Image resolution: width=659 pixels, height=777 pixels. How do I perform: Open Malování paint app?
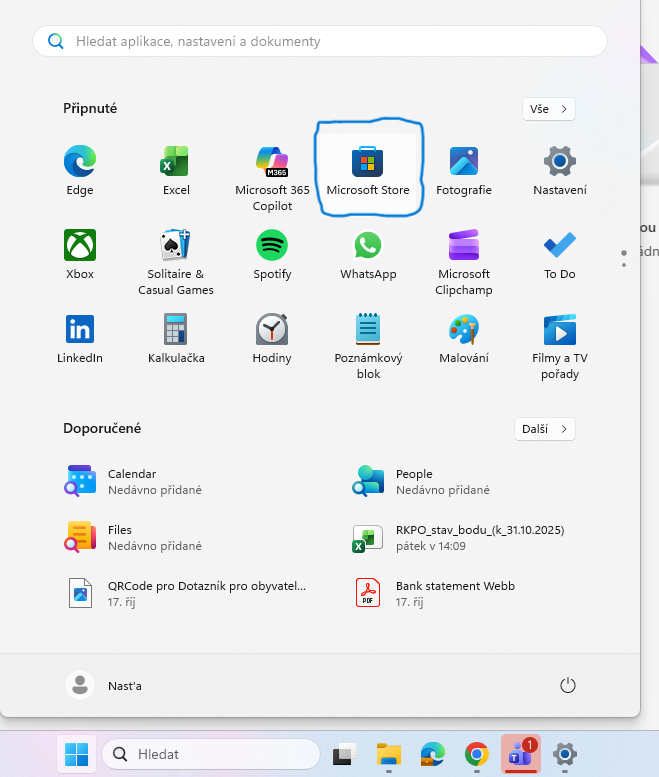pyautogui.click(x=463, y=337)
